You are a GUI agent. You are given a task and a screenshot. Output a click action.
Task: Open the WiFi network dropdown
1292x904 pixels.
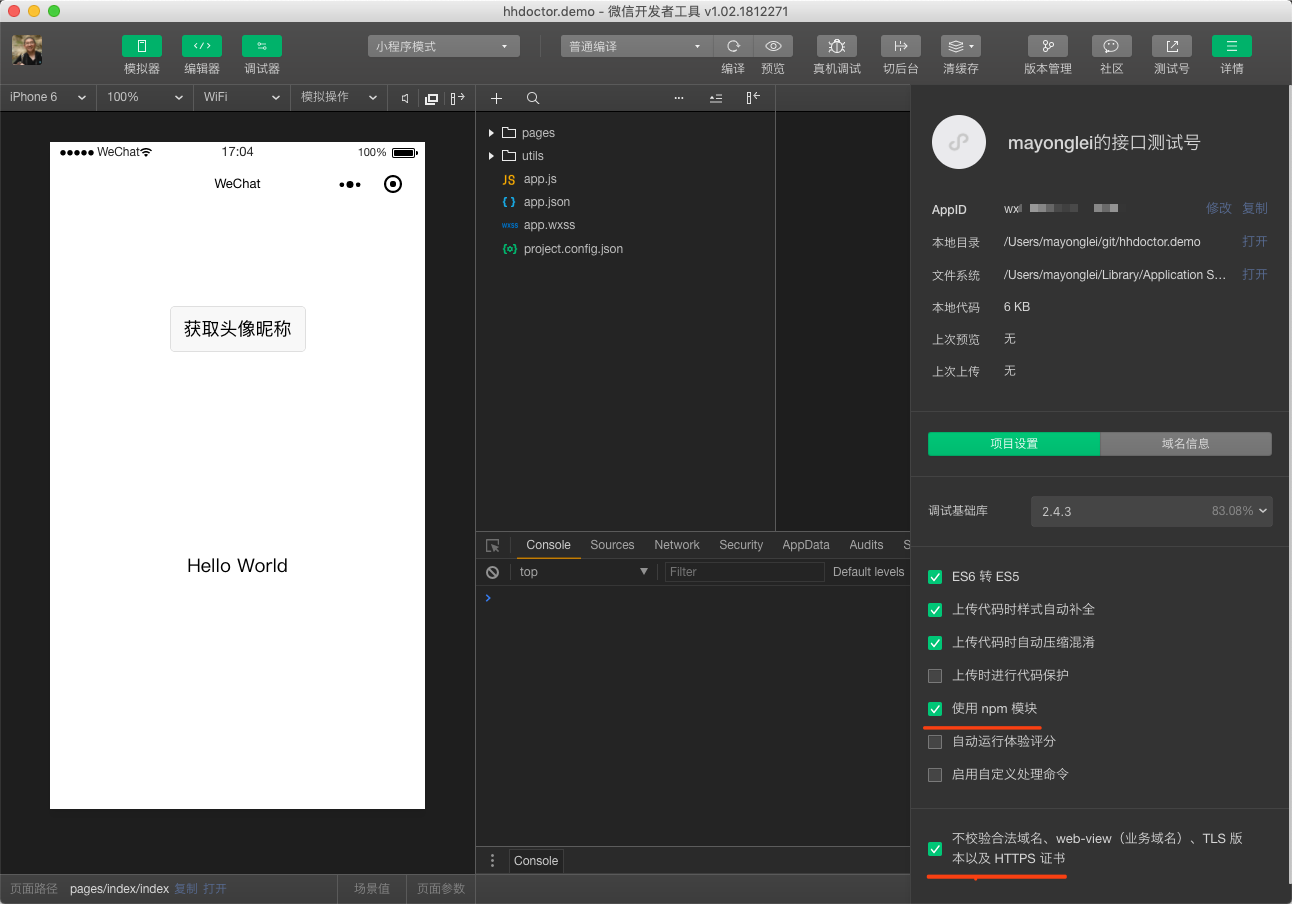tap(243, 97)
